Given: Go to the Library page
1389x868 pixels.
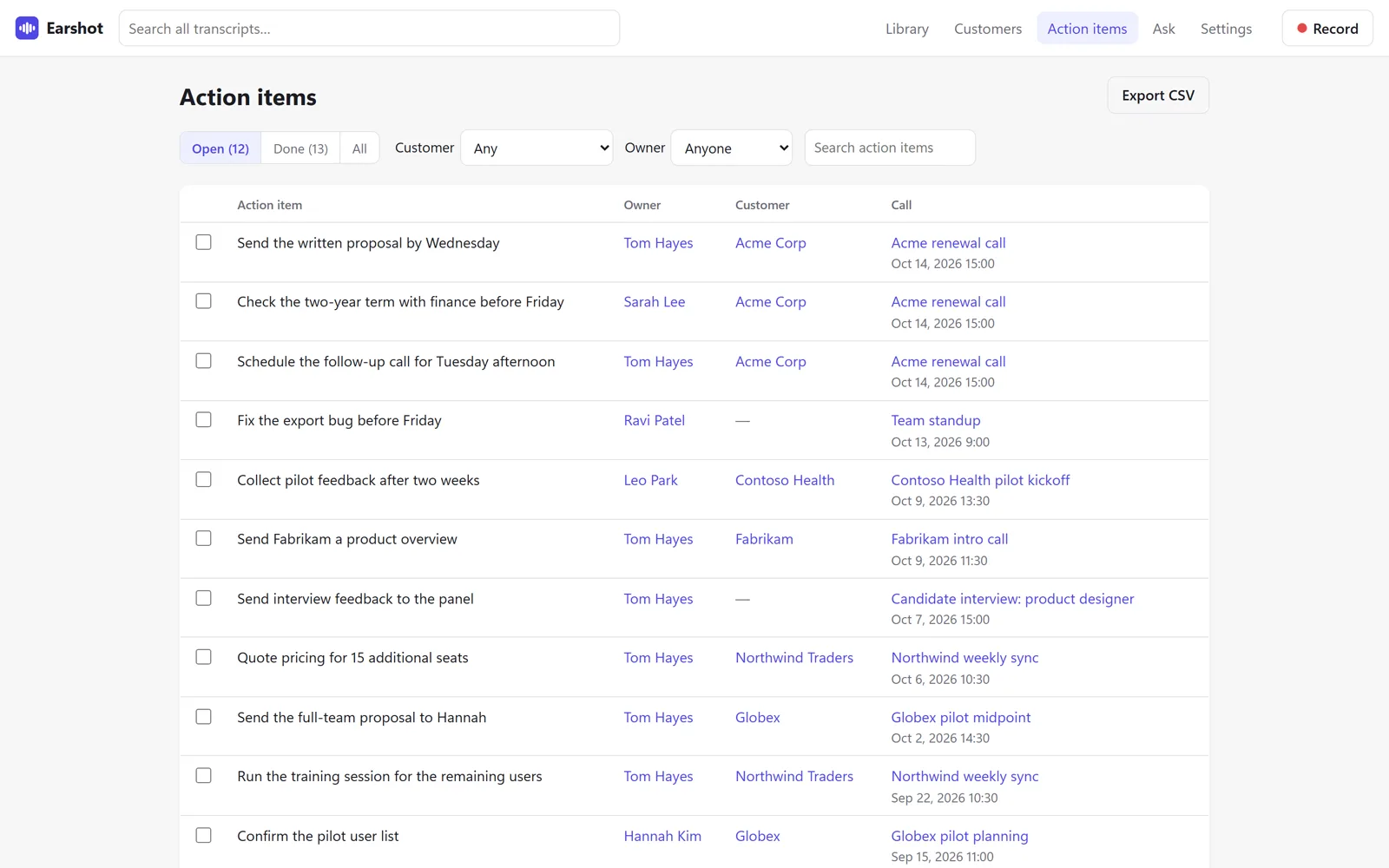Looking at the screenshot, I should pos(906,29).
